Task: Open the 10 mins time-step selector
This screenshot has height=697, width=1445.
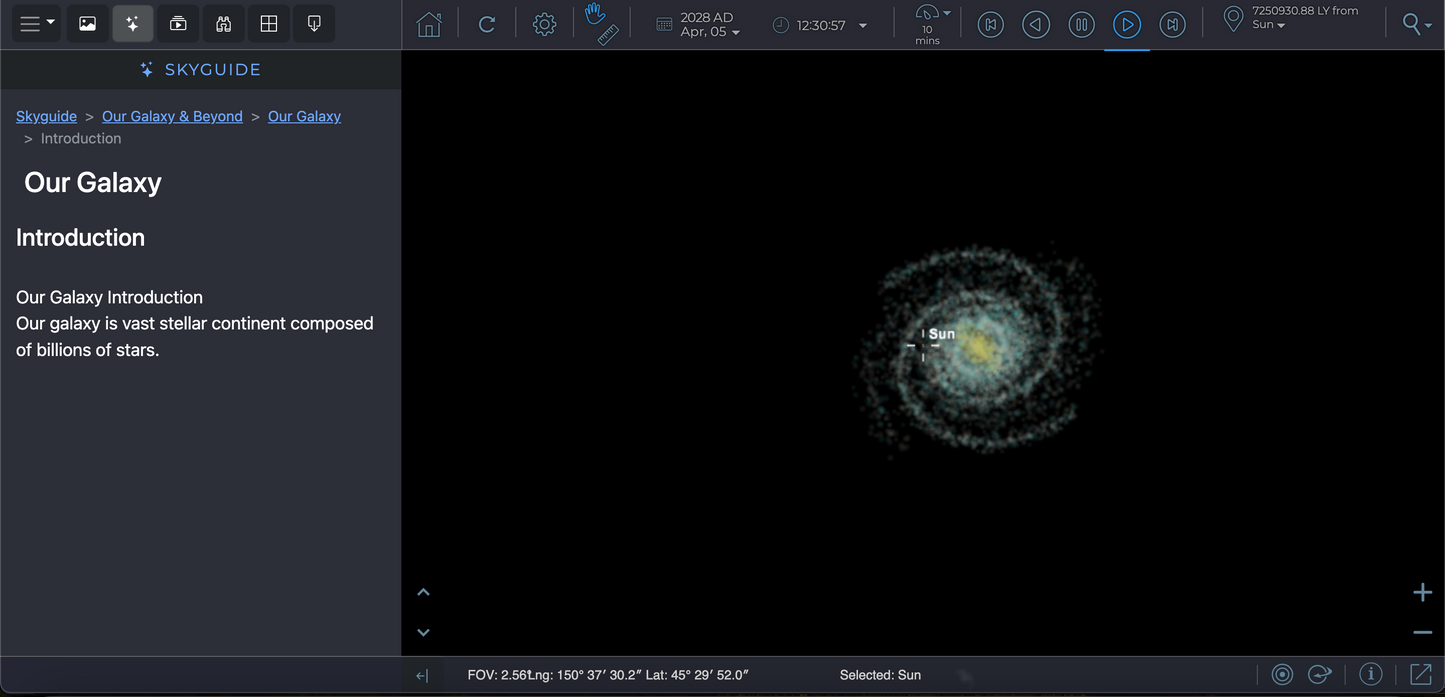Action: tap(931, 25)
